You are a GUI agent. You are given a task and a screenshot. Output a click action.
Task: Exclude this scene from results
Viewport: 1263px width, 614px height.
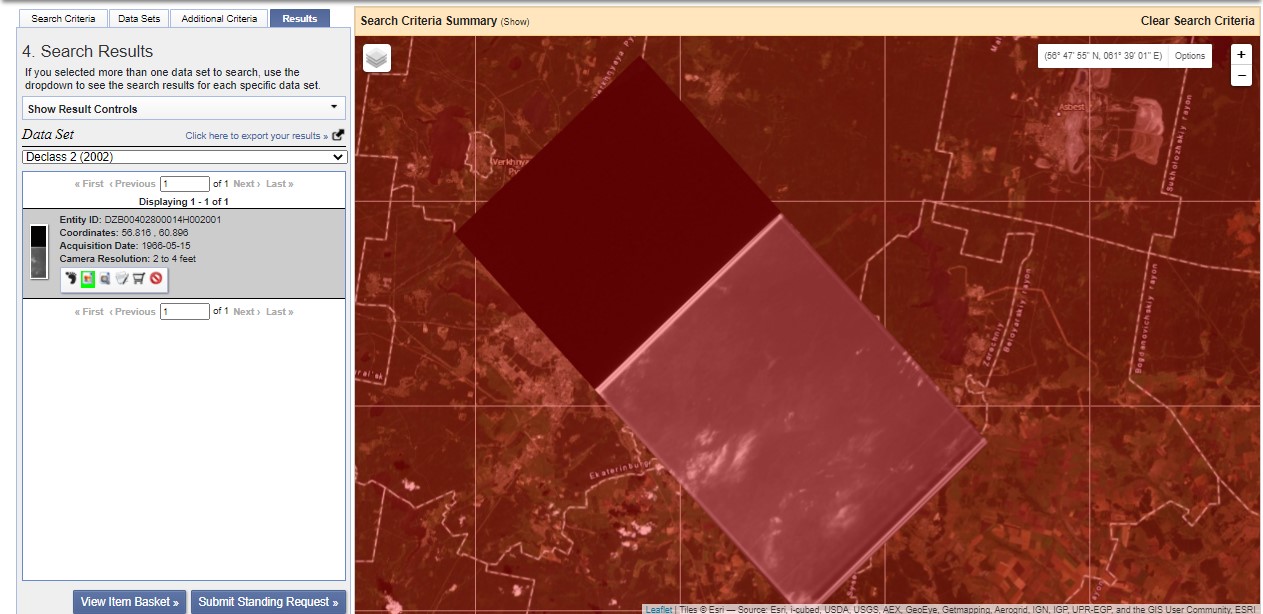click(x=156, y=279)
